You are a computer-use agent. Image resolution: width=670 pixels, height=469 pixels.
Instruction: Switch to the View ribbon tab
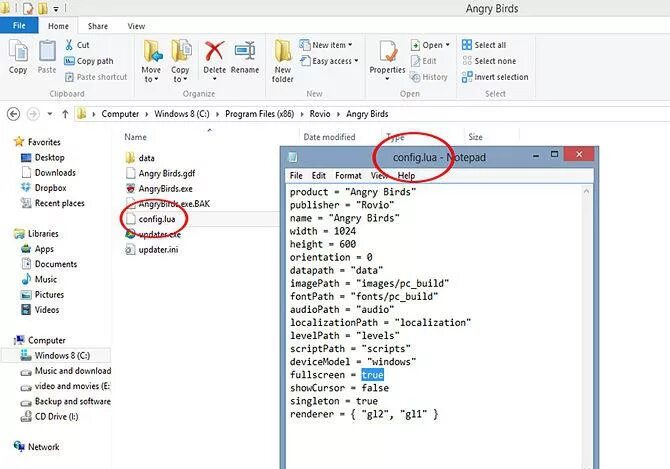click(x=136, y=26)
